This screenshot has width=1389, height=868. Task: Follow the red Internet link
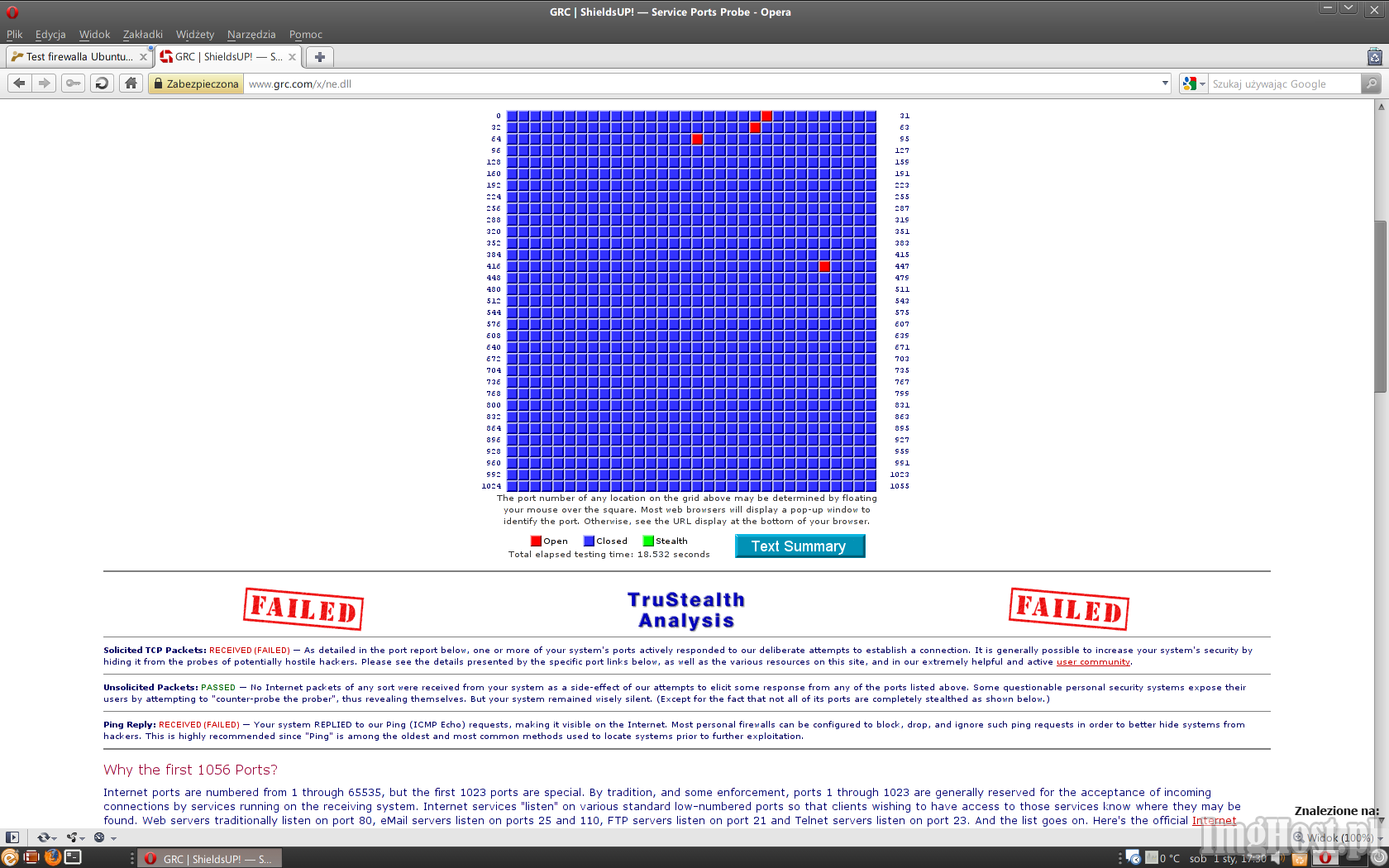point(1214,821)
